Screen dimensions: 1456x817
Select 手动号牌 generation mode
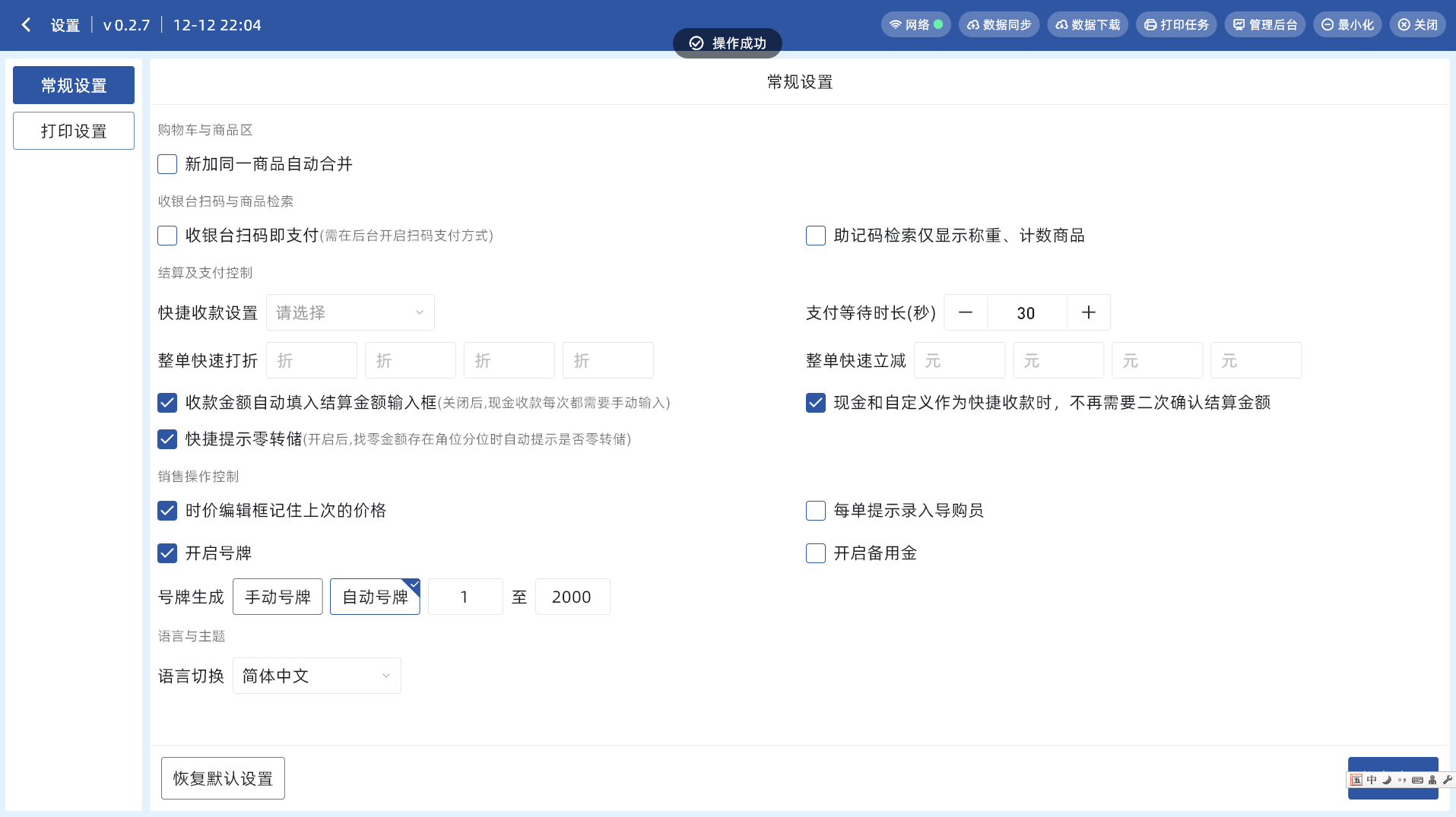(x=278, y=597)
